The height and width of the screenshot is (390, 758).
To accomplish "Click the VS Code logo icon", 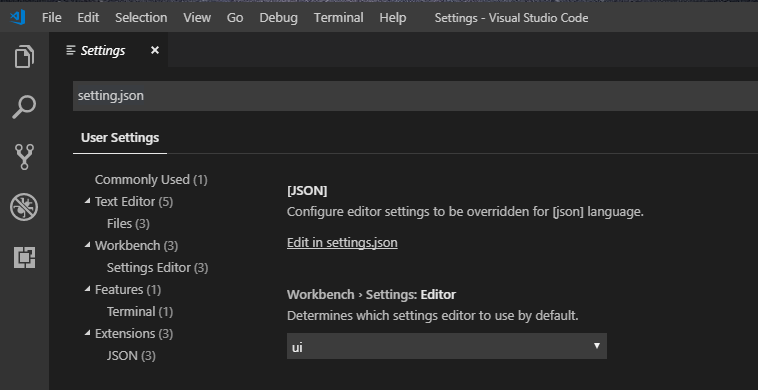I will pyautogui.click(x=17, y=17).
